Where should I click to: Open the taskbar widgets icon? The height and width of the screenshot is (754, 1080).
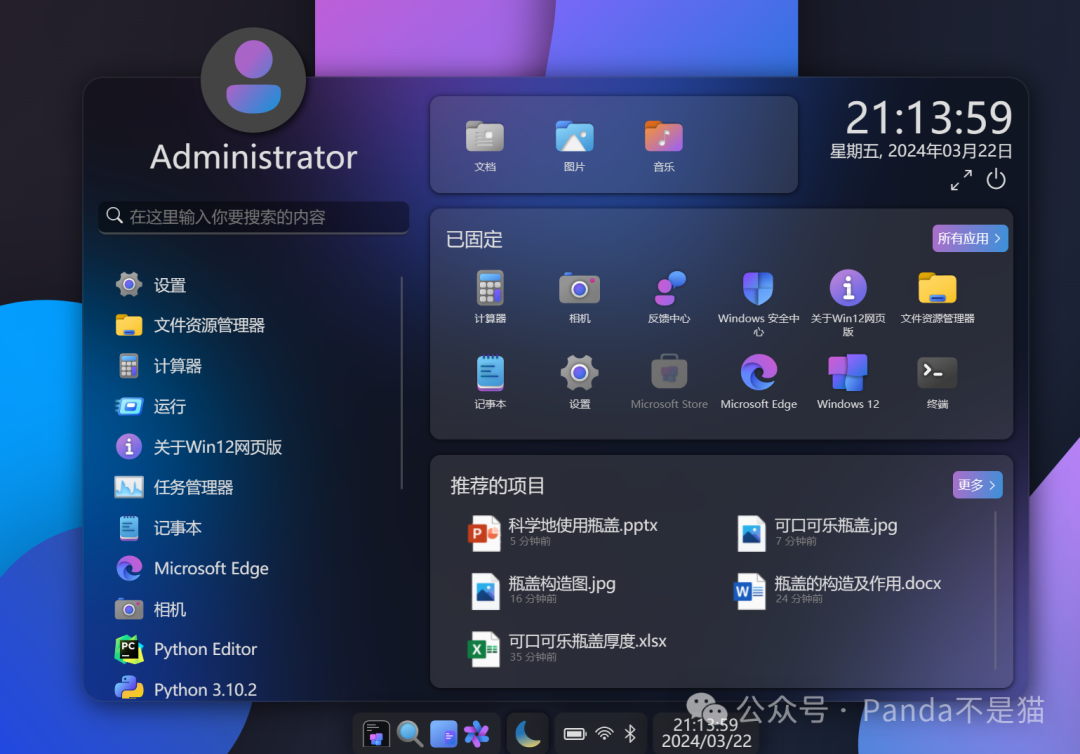444,734
